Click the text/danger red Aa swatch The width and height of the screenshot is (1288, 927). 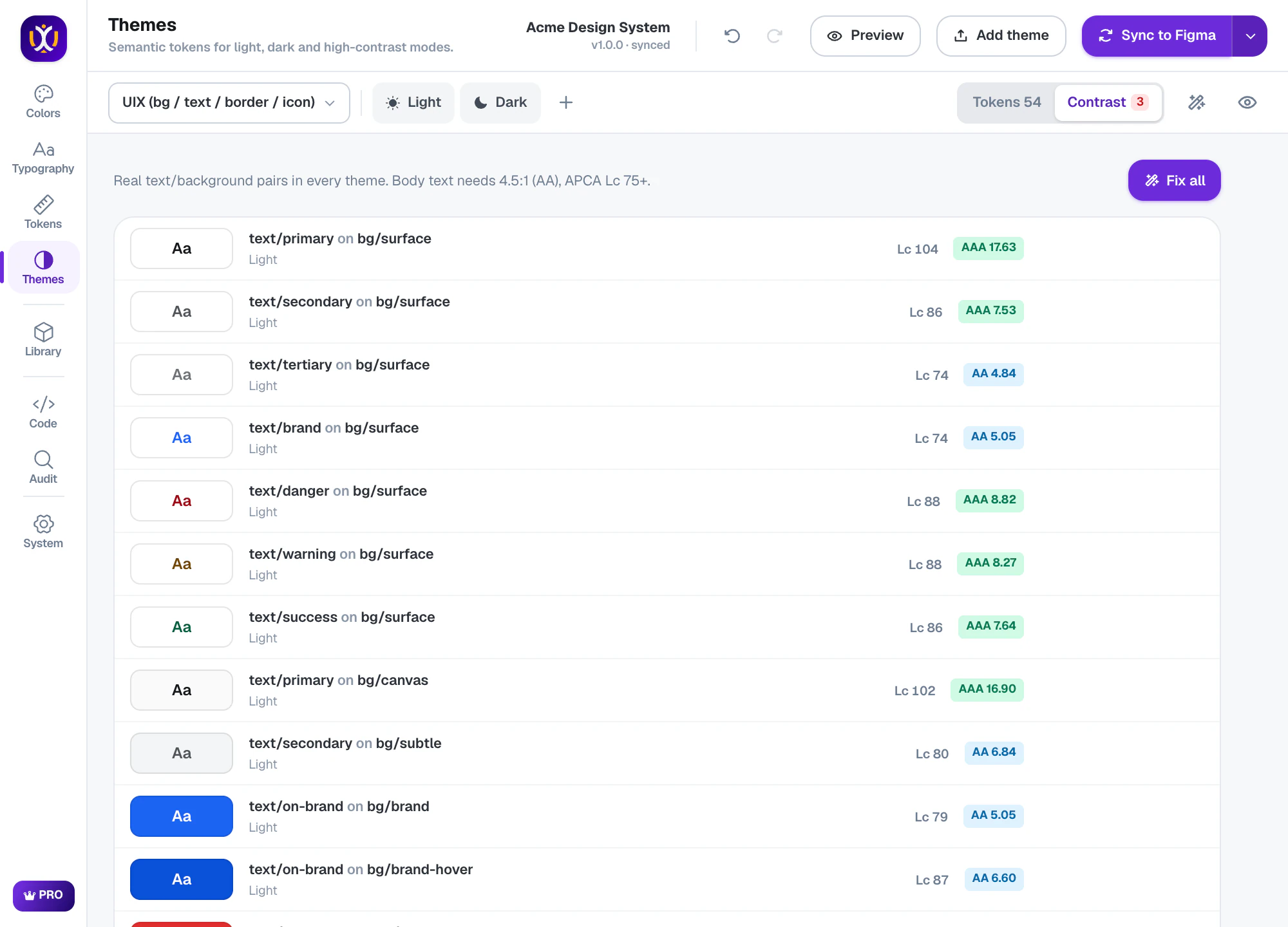[x=182, y=501]
